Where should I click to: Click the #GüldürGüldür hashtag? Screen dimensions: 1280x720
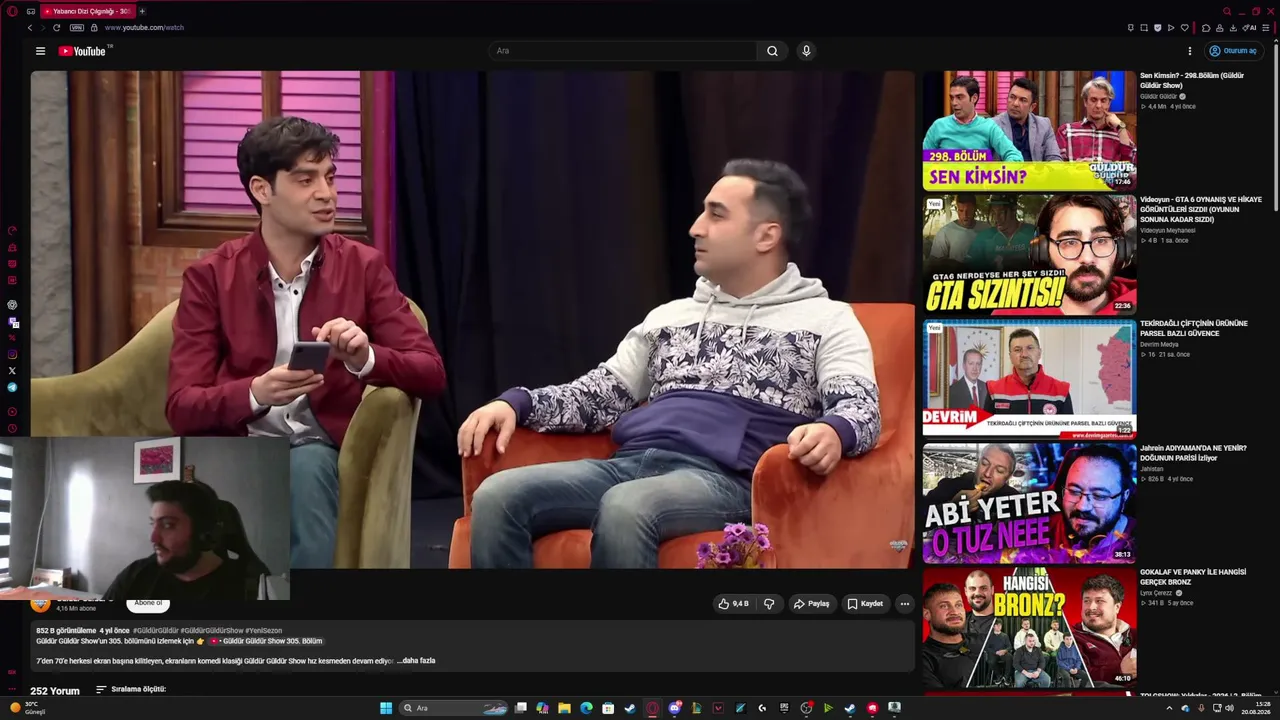click(156, 631)
